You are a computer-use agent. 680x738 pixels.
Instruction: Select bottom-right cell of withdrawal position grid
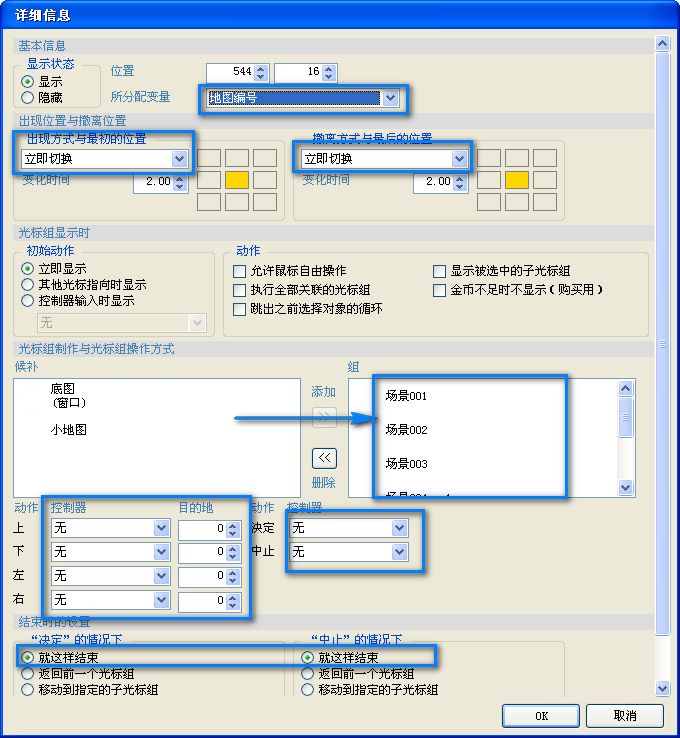pyautogui.click(x=545, y=202)
